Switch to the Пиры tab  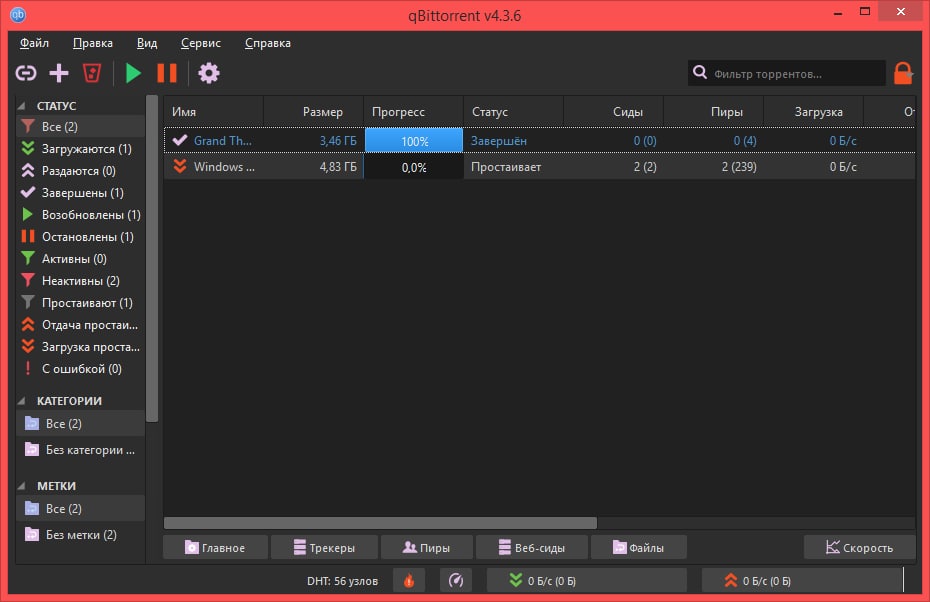point(426,547)
